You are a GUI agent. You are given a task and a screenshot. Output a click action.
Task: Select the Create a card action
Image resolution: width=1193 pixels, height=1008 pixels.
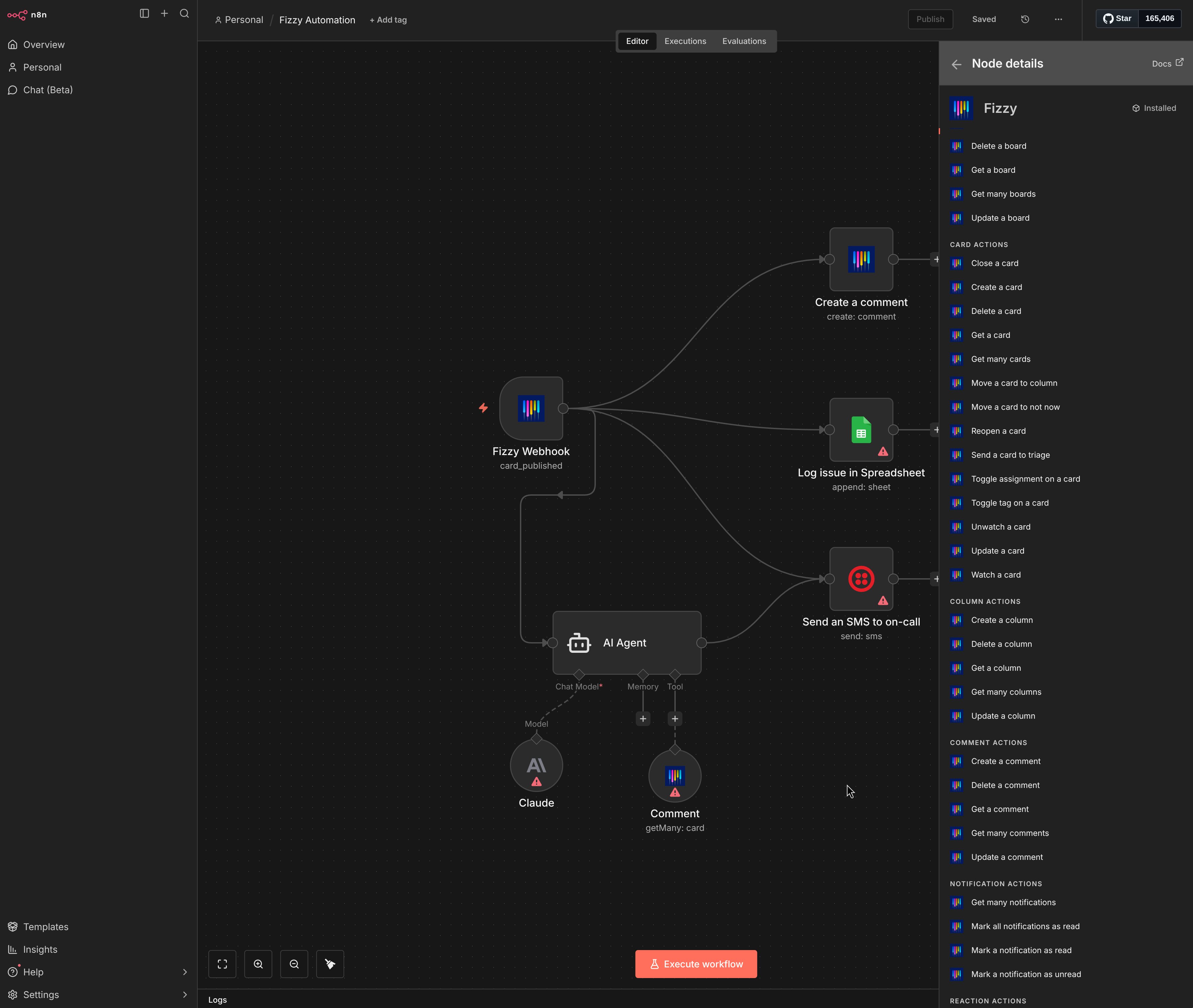pyautogui.click(x=997, y=287)
